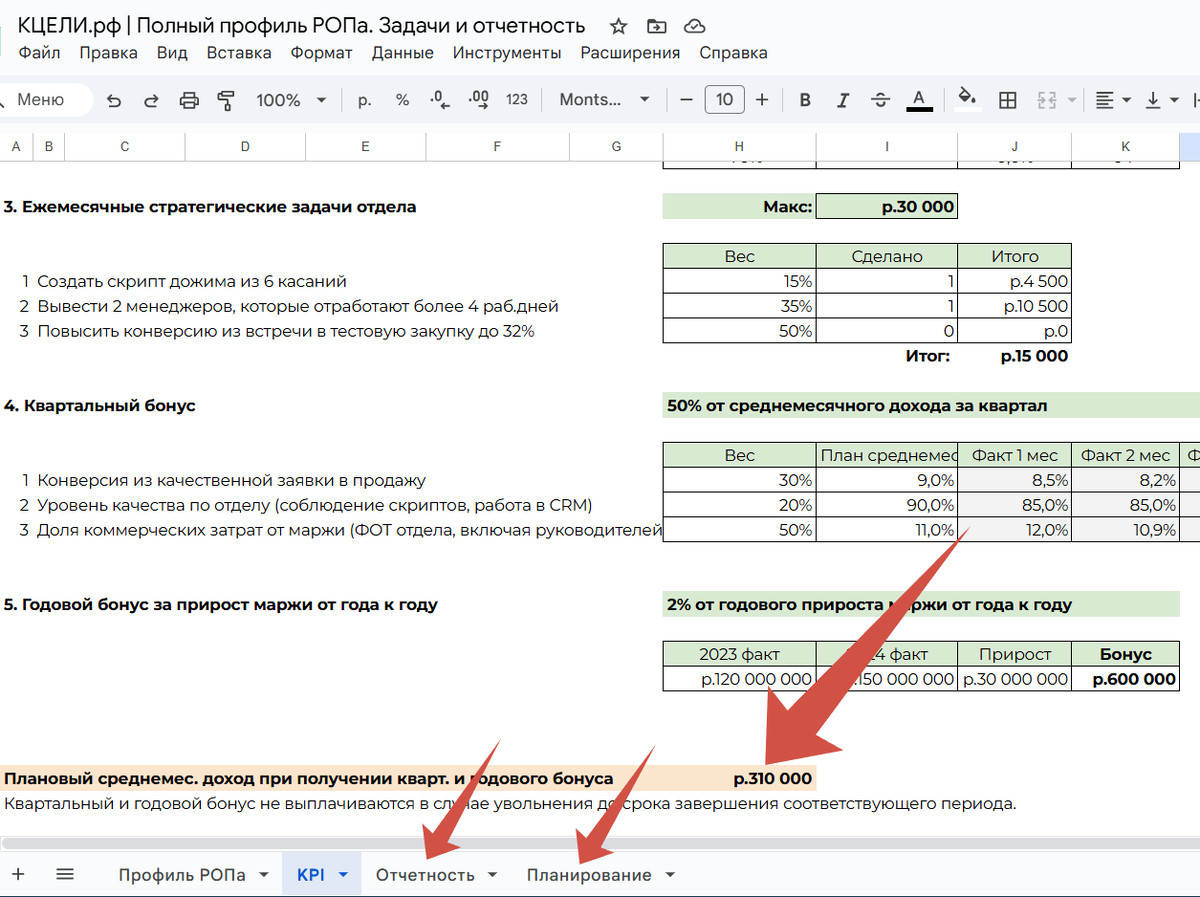Add a new sheet with plus button
Viewport: 1200px width, 897px height.
[18, 874]
